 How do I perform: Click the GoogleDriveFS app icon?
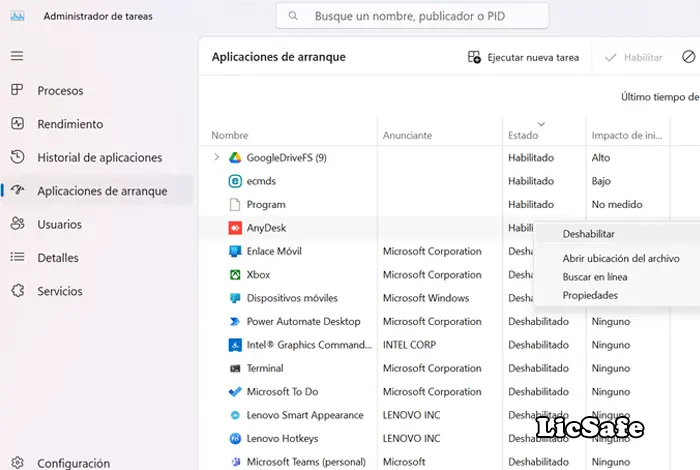point(235,158)
